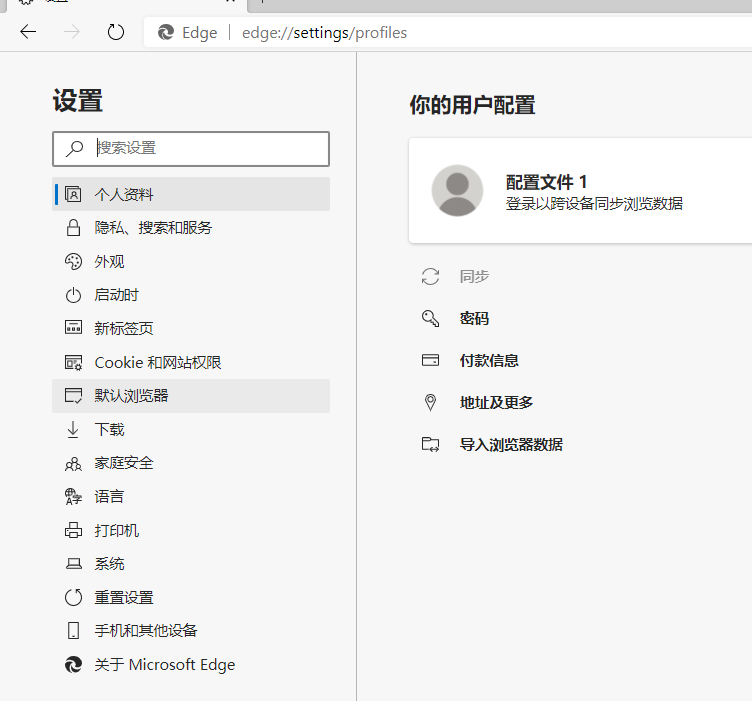Open the 启动时 settings page
This screenshot has height=701, width=752.
(116, 295)
